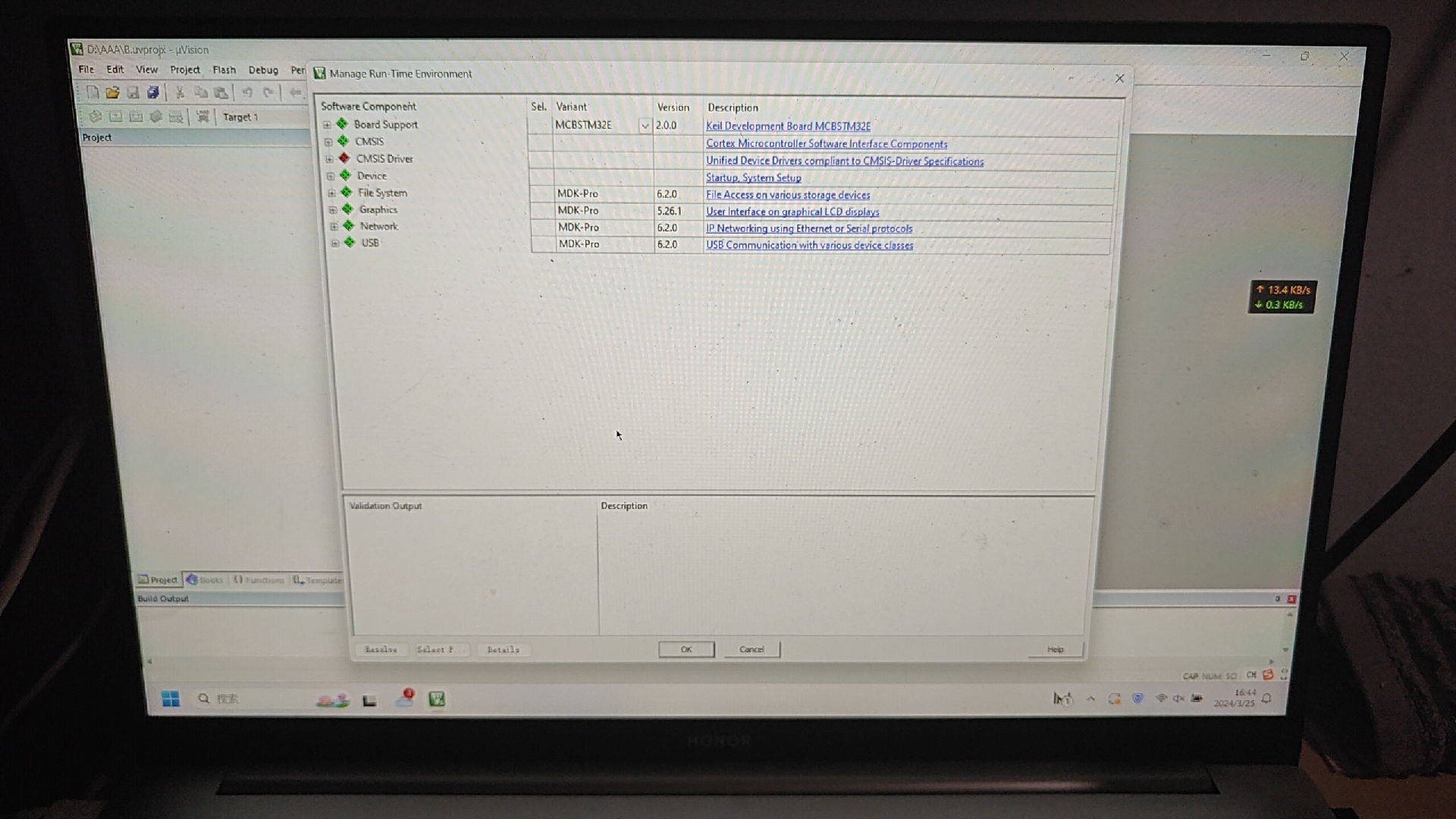Click the Cut scissors icon
1456x819 pixels.
tap(180, 93)
